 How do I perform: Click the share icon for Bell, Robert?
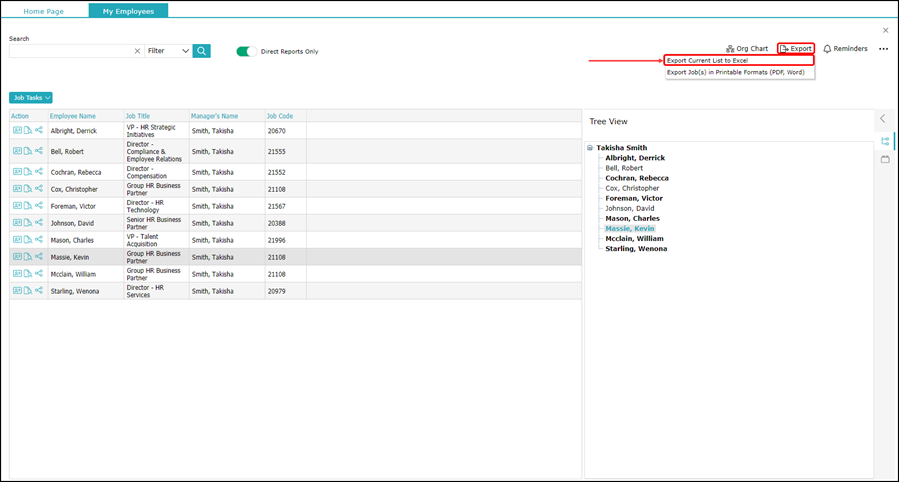[39, 152]
